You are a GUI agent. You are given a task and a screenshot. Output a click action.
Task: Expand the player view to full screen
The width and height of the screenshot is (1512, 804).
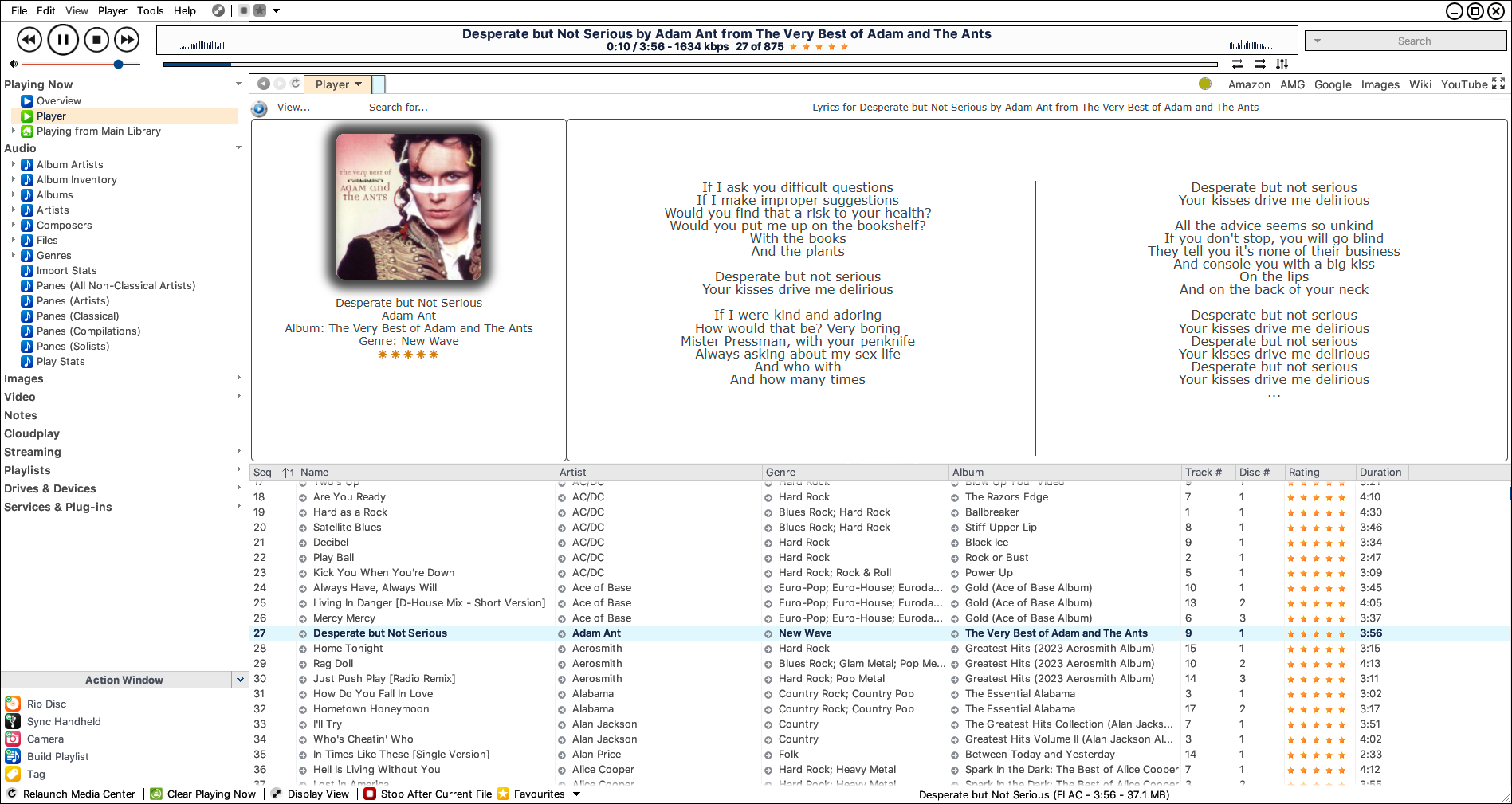tap(1498, 84)
